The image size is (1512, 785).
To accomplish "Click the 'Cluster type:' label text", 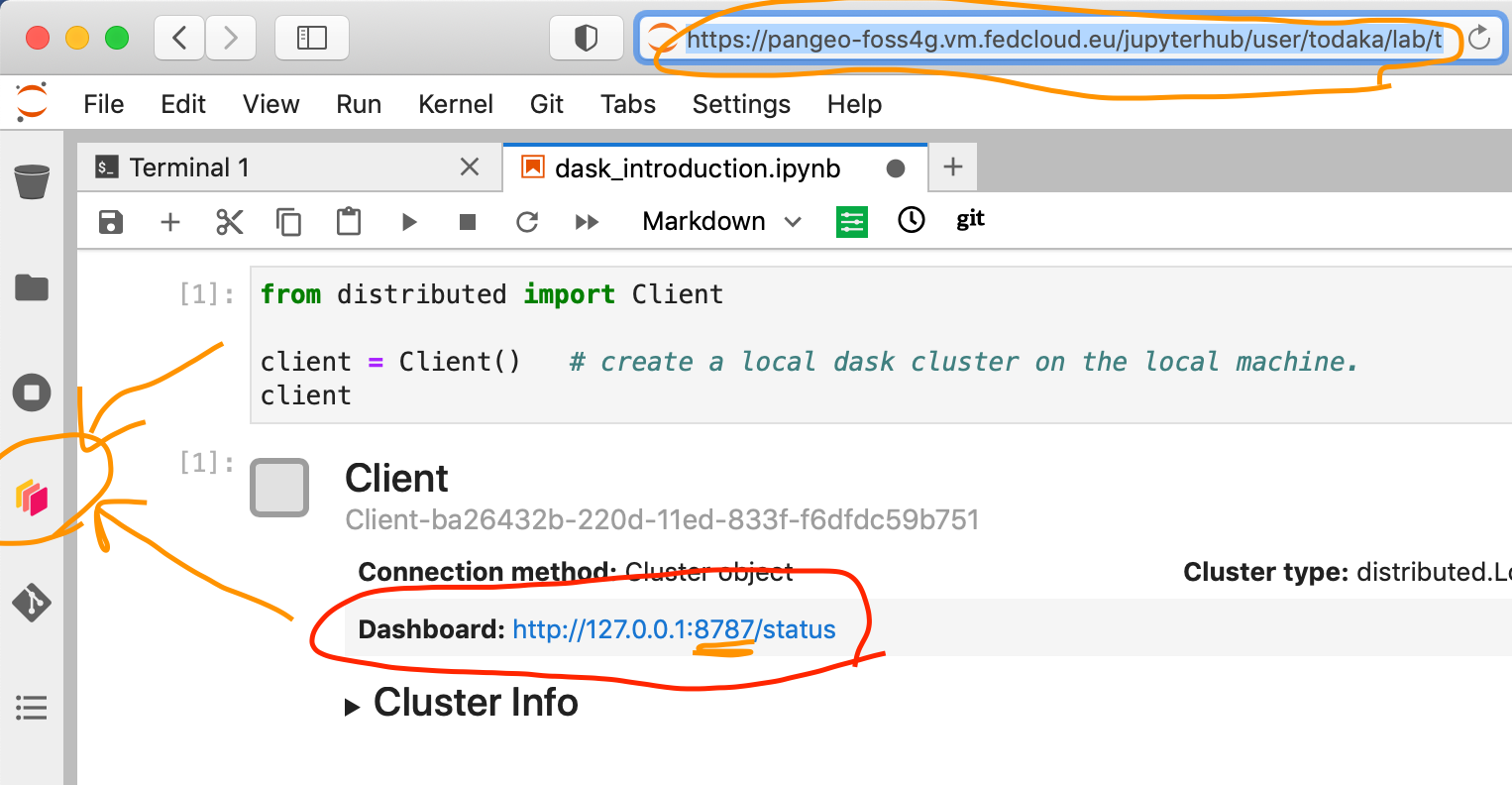I will [1265, 572].
